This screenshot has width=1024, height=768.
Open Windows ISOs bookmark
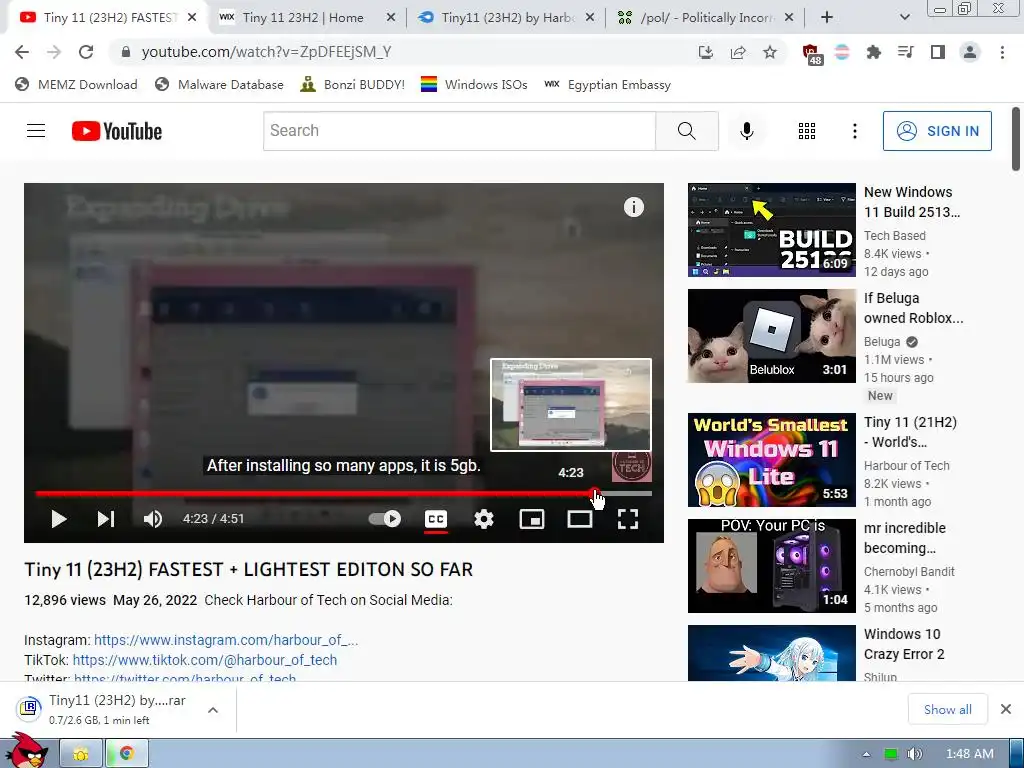point(474,85)
